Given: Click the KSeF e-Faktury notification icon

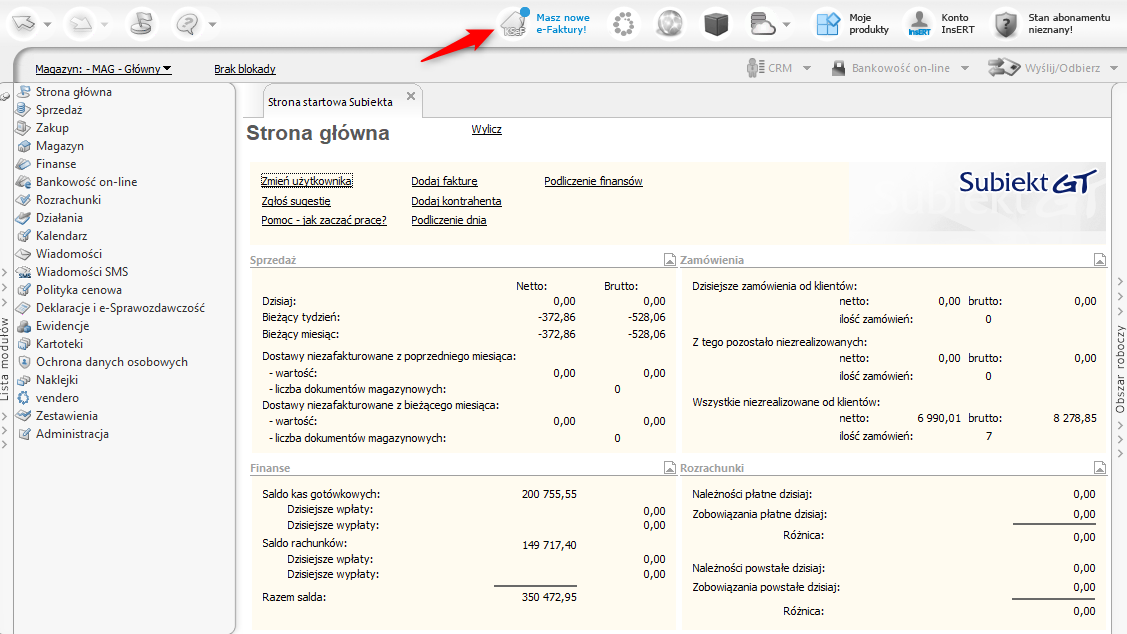Looking at the screenshot, I should (x=515, y=23).
